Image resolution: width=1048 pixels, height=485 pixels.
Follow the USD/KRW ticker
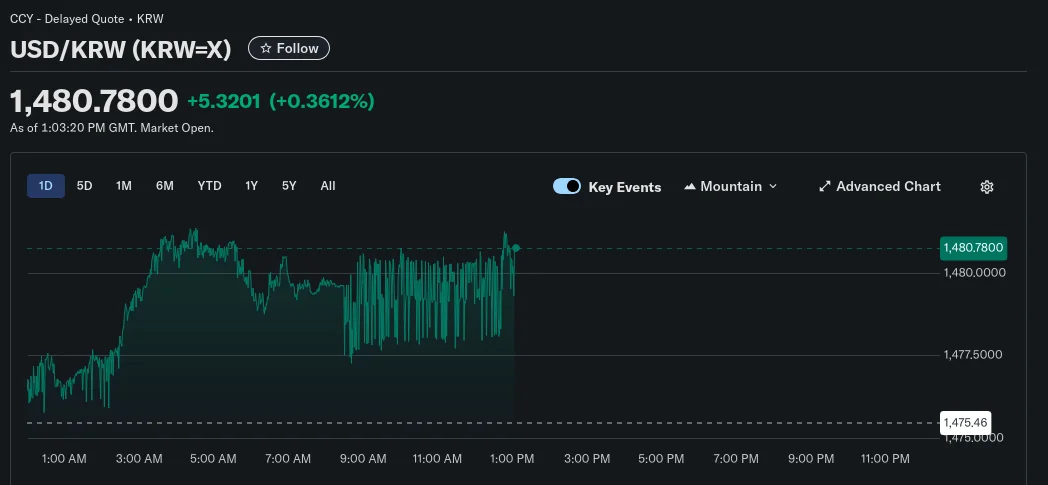pyautogui.click(x=289, y=48)
